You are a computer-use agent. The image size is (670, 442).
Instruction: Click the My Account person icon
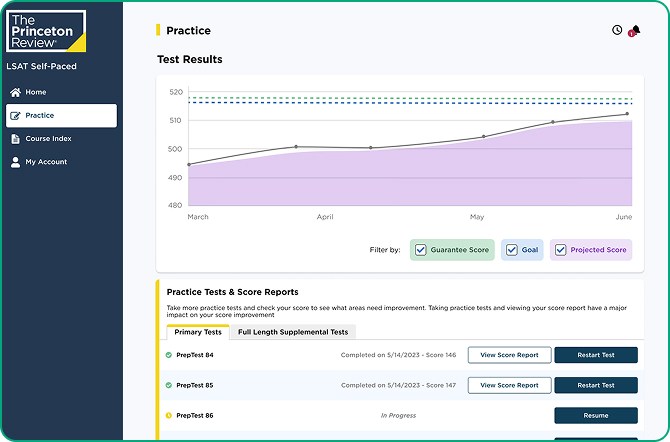click(x=15, y=162)
